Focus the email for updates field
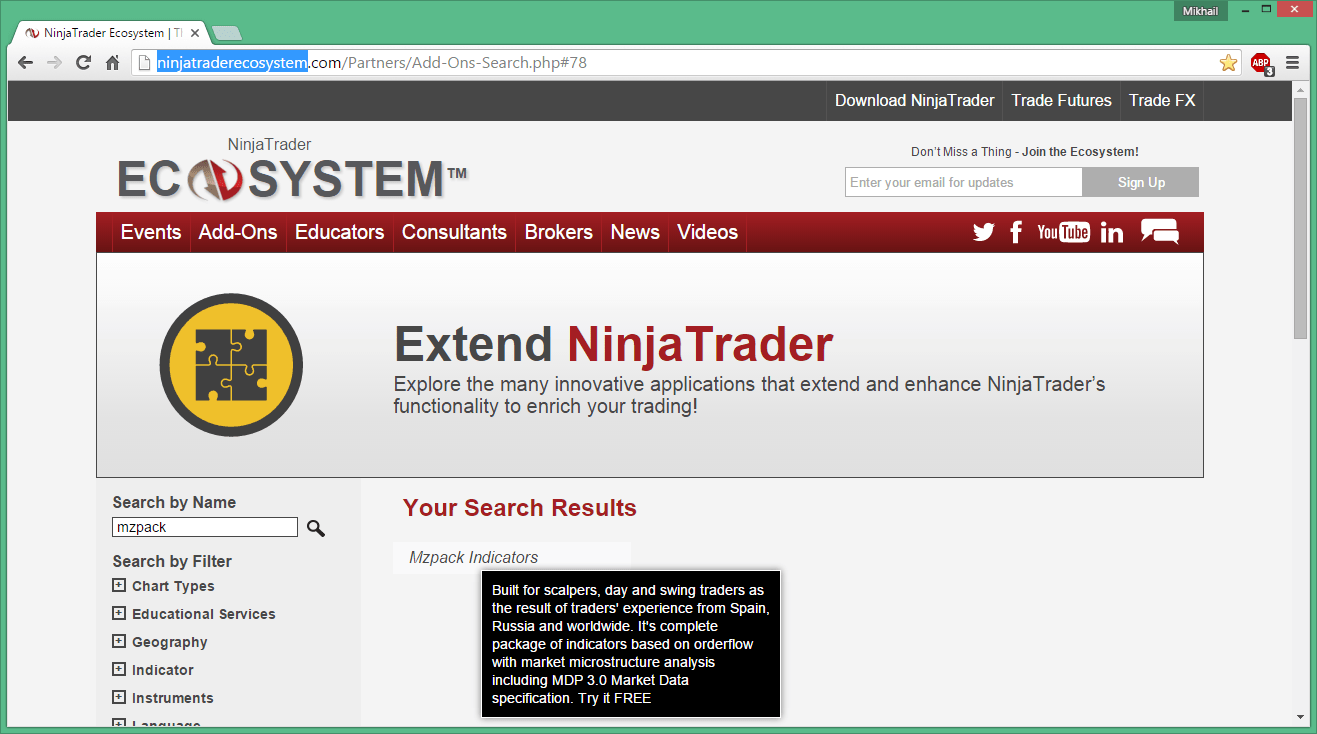Image resolution: width=1317 pixels, height=734 pixels. pos(964,182)
